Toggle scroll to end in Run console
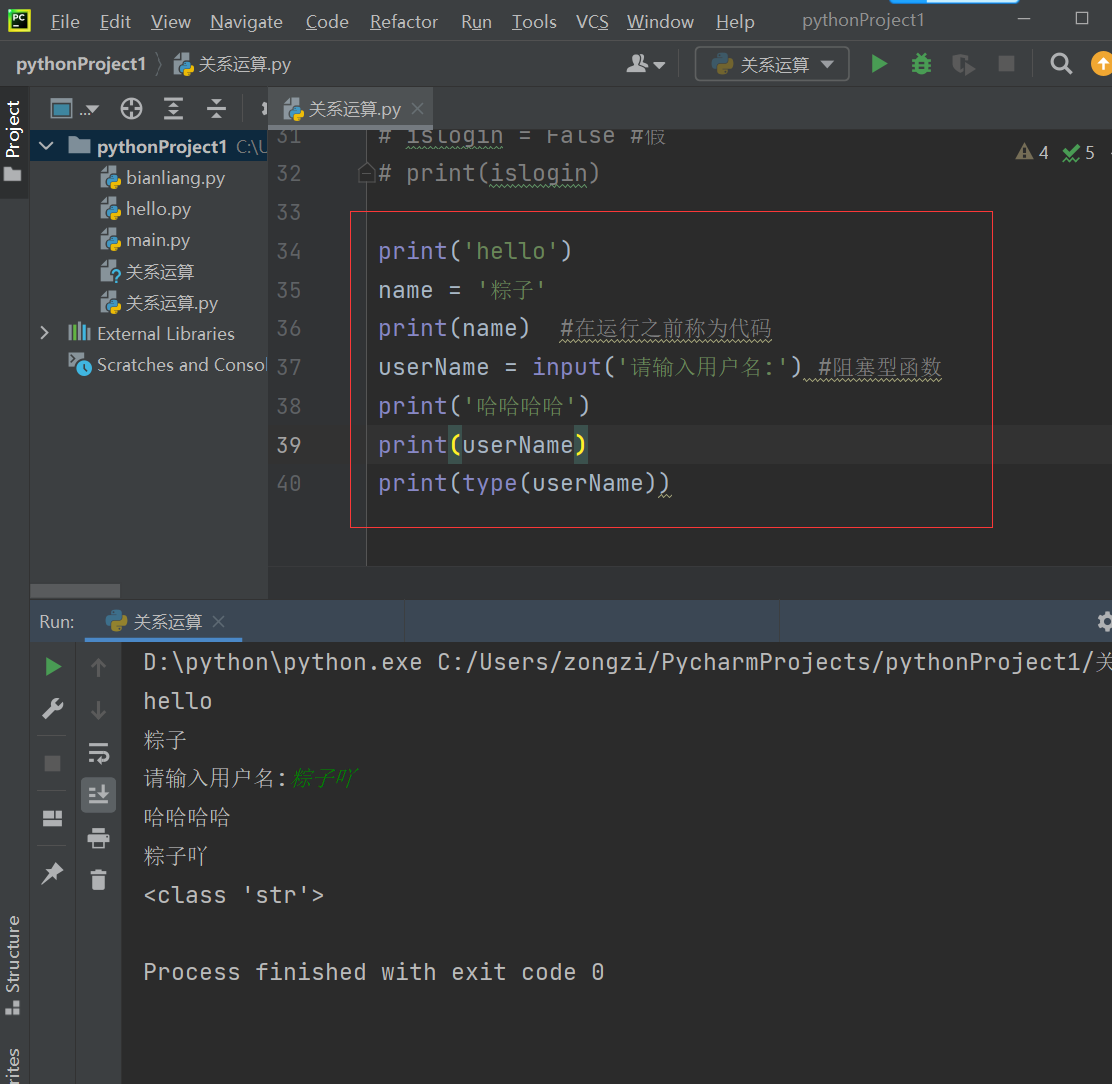The height and width of the screenshot is (1084, 1112). [98, 795]
